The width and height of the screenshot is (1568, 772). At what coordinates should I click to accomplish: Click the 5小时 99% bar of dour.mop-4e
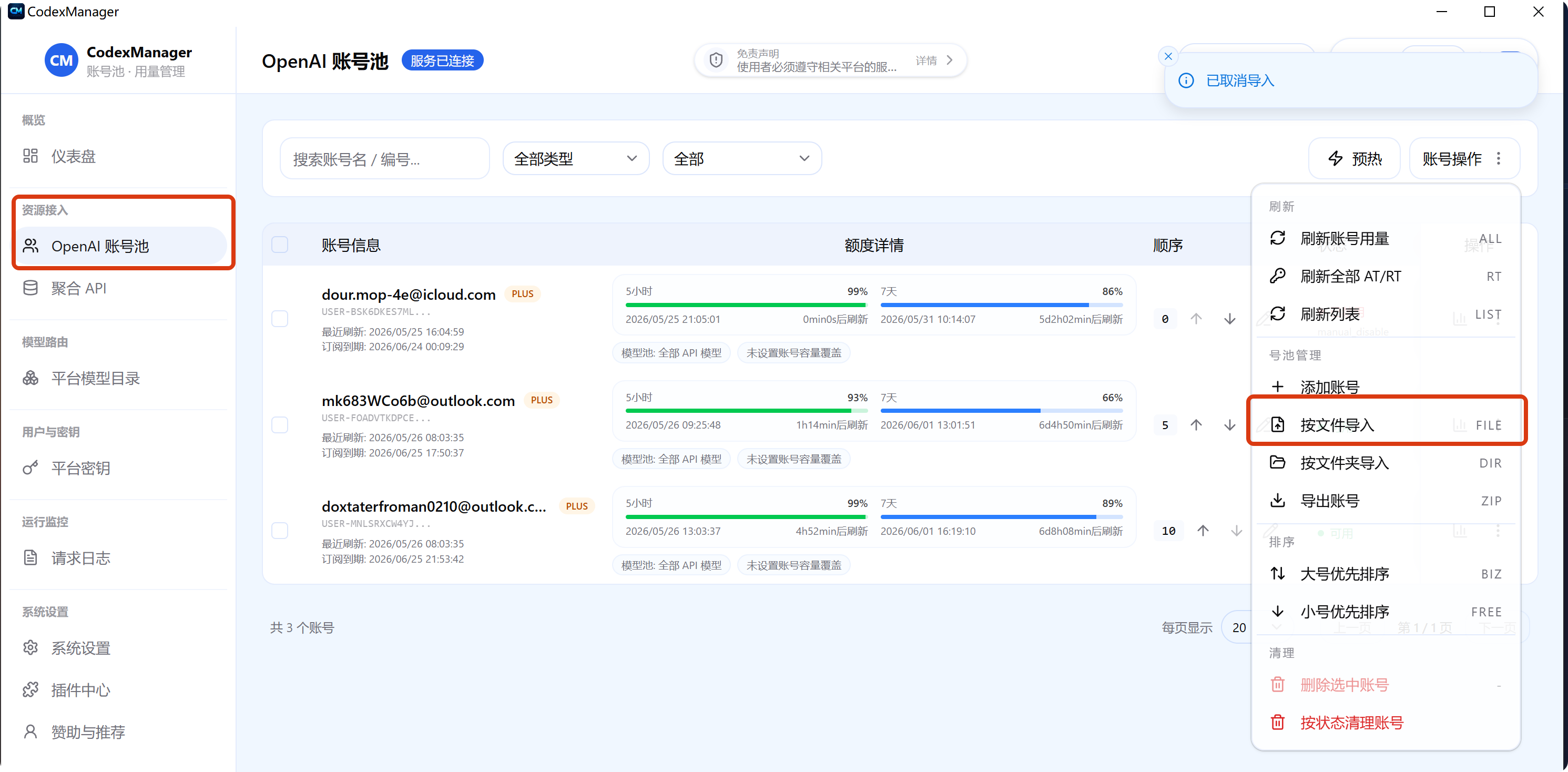746,304
